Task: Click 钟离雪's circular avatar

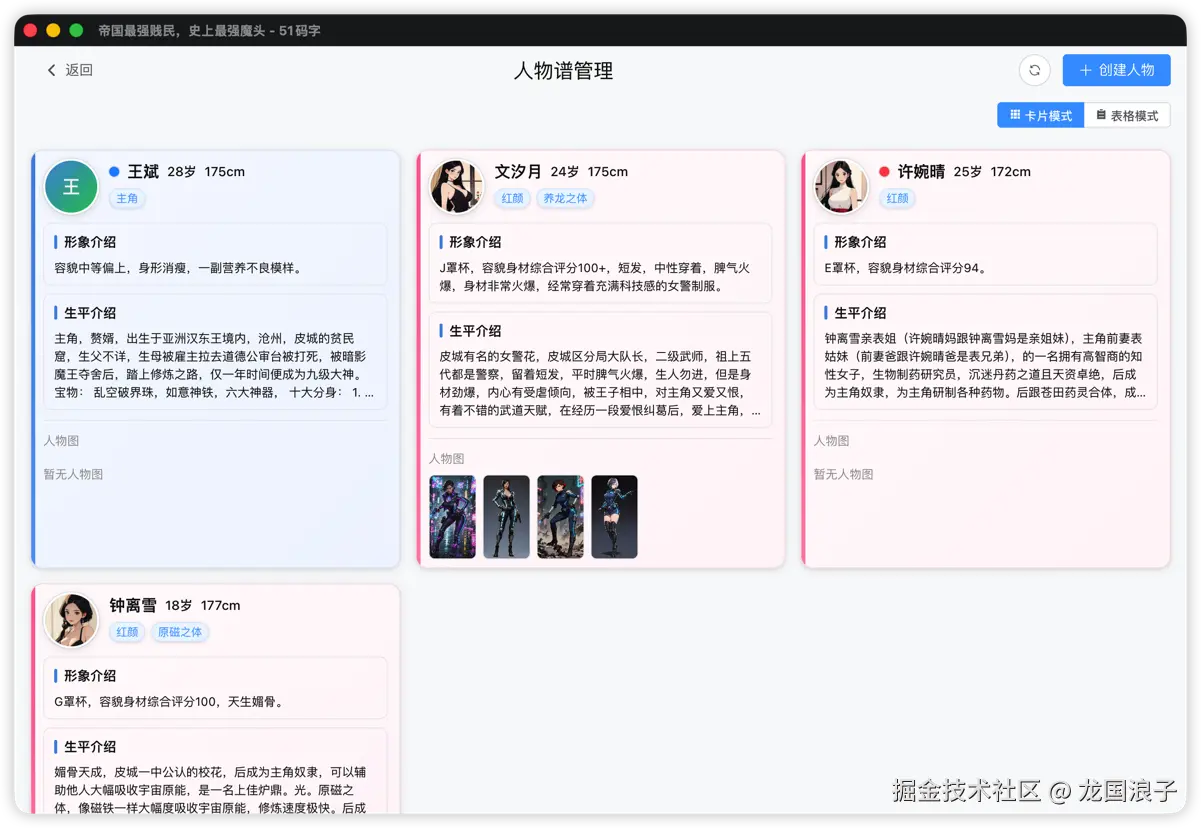Action: (71, 621)
